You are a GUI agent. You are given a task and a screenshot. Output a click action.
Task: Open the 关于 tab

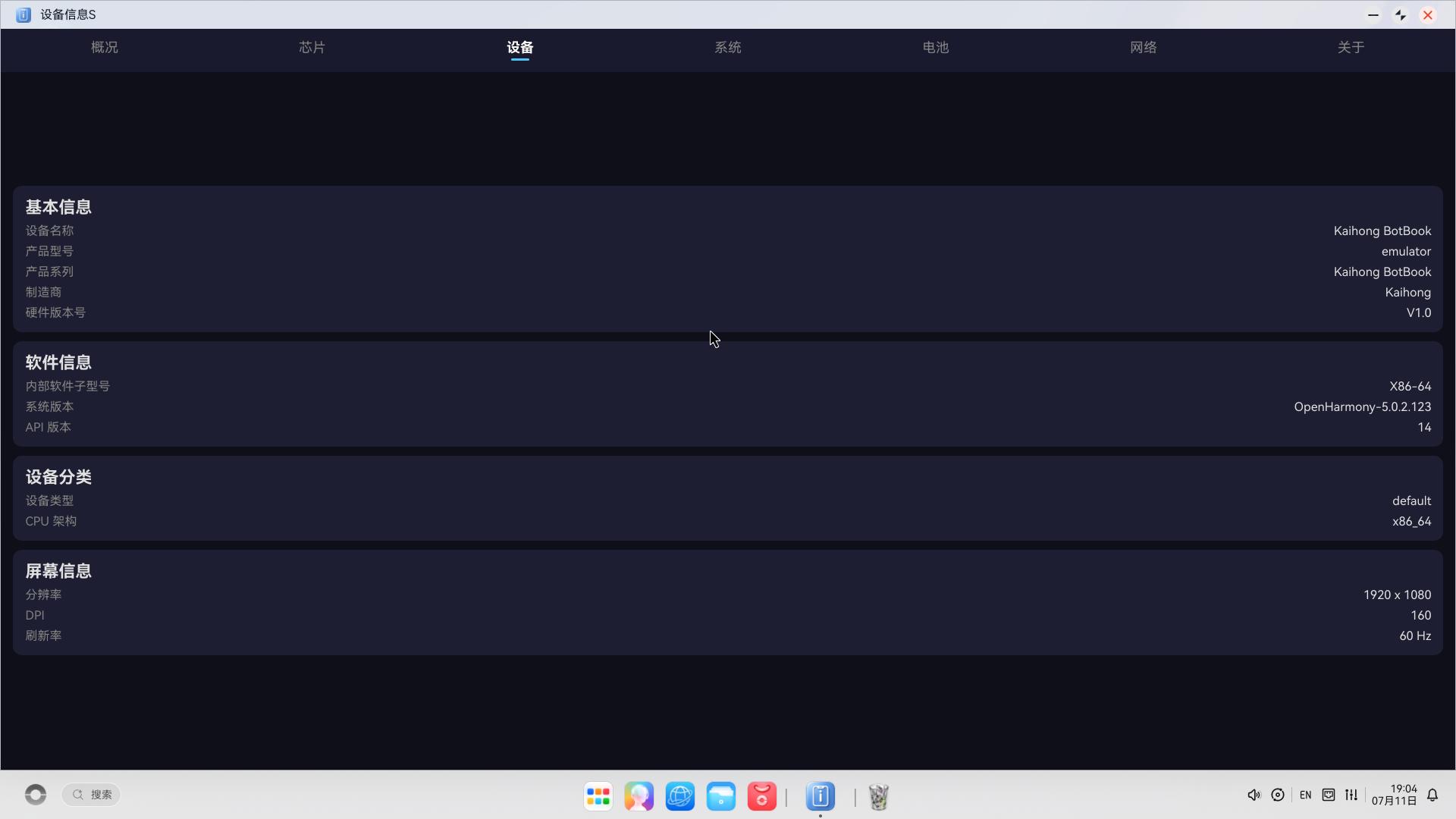pyautogui.click(x=1351, y=47)
